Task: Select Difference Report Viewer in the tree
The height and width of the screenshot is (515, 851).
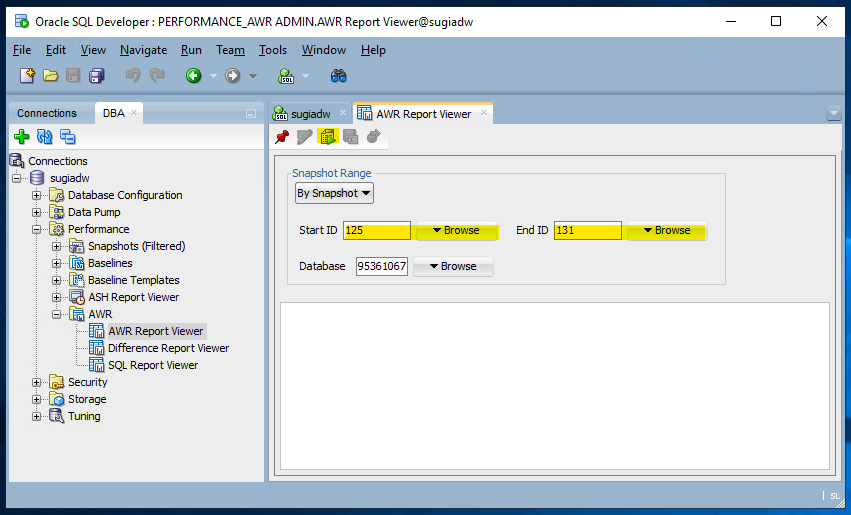Action: [x=168, y=348]
